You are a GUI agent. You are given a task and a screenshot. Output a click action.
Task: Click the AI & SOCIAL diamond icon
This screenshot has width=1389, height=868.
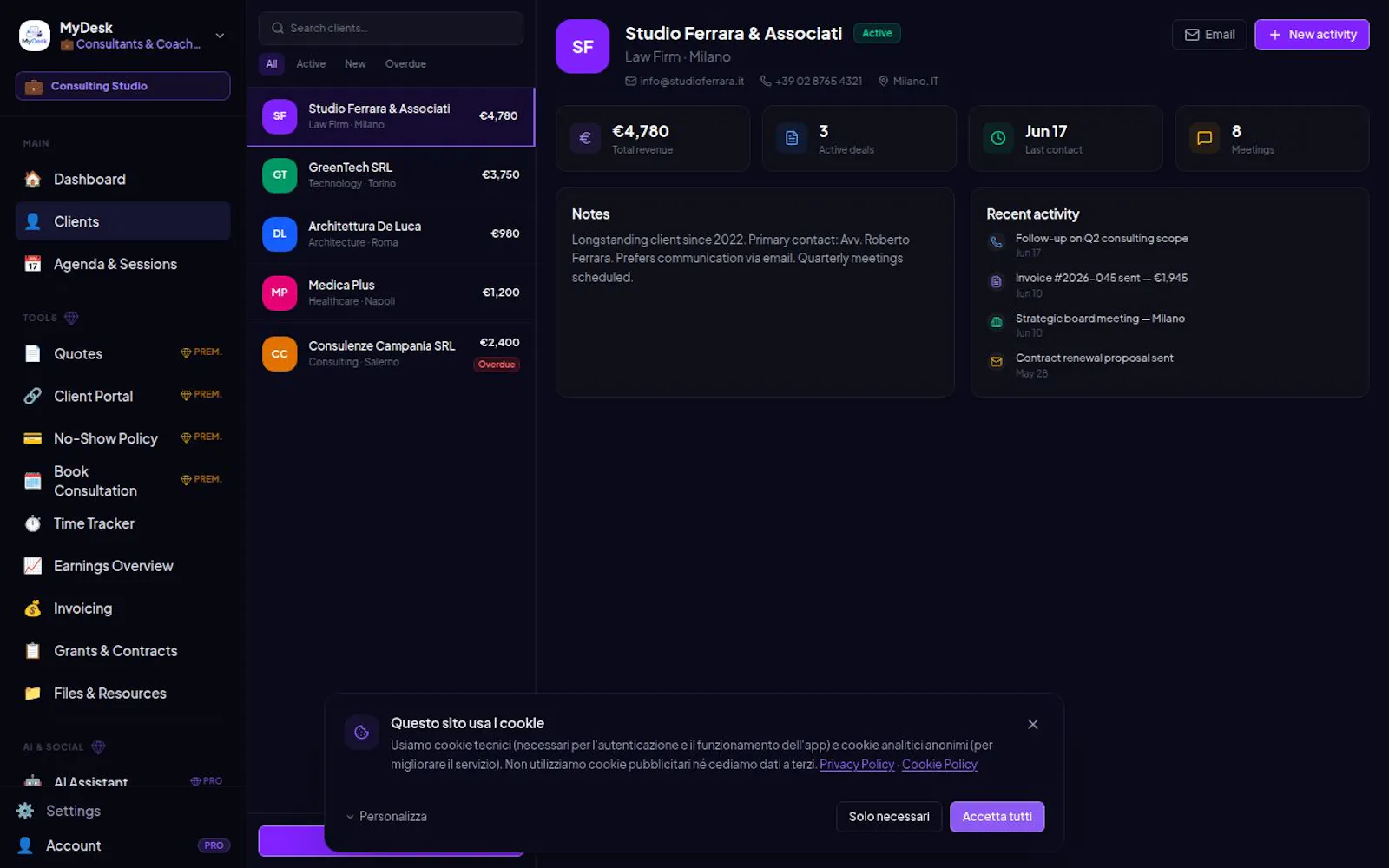pyautogui.click(x=98, y=747)
